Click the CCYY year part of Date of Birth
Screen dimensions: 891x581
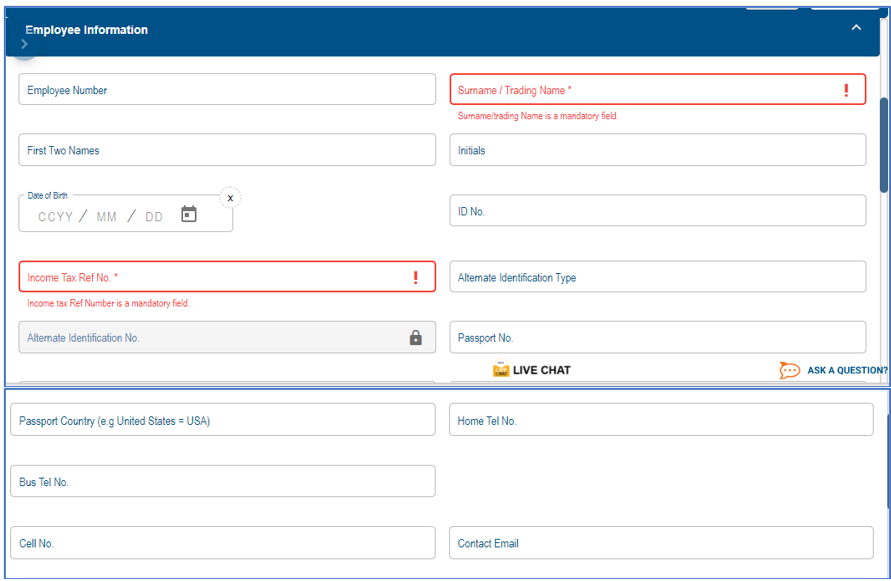(x=55, y=217)
